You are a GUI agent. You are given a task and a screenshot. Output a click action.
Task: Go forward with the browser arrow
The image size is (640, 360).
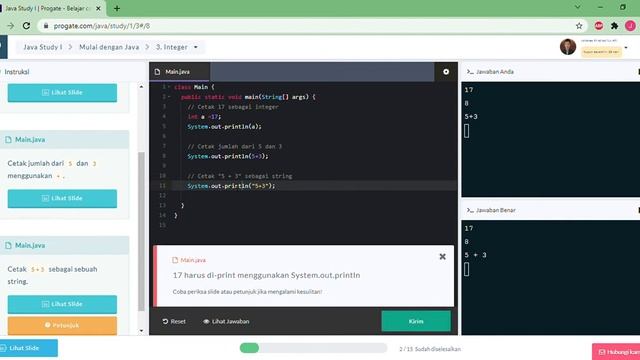10,26
